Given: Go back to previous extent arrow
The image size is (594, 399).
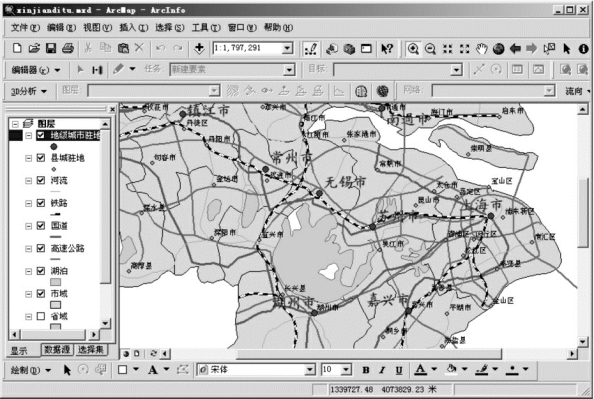Looking at the screenshot, I should [515, 49].
